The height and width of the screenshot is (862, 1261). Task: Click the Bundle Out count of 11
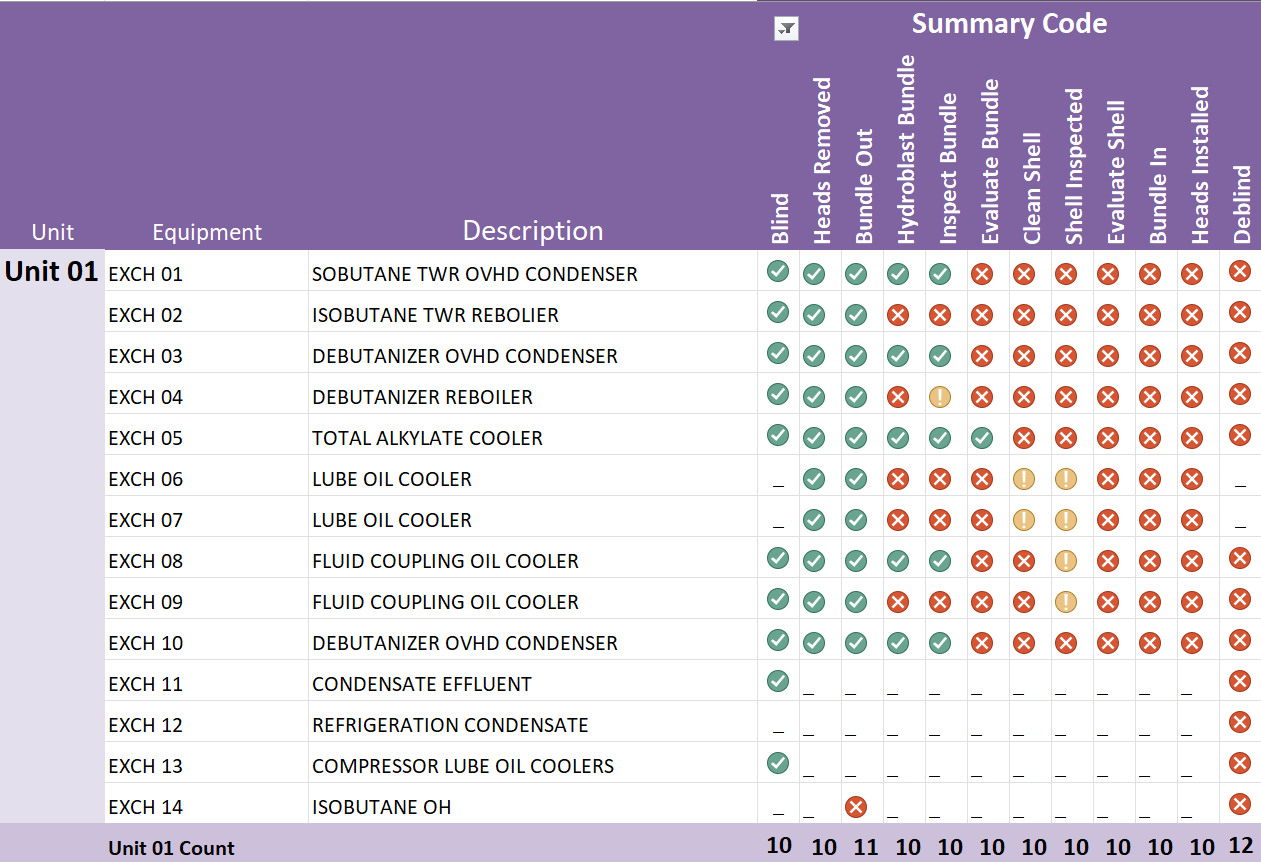tap(865, 847)
